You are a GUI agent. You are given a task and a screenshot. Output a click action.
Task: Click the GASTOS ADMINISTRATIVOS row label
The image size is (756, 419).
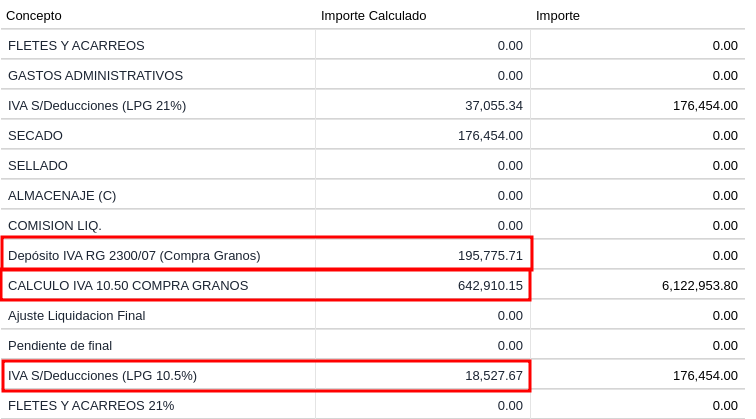(95, 75)
